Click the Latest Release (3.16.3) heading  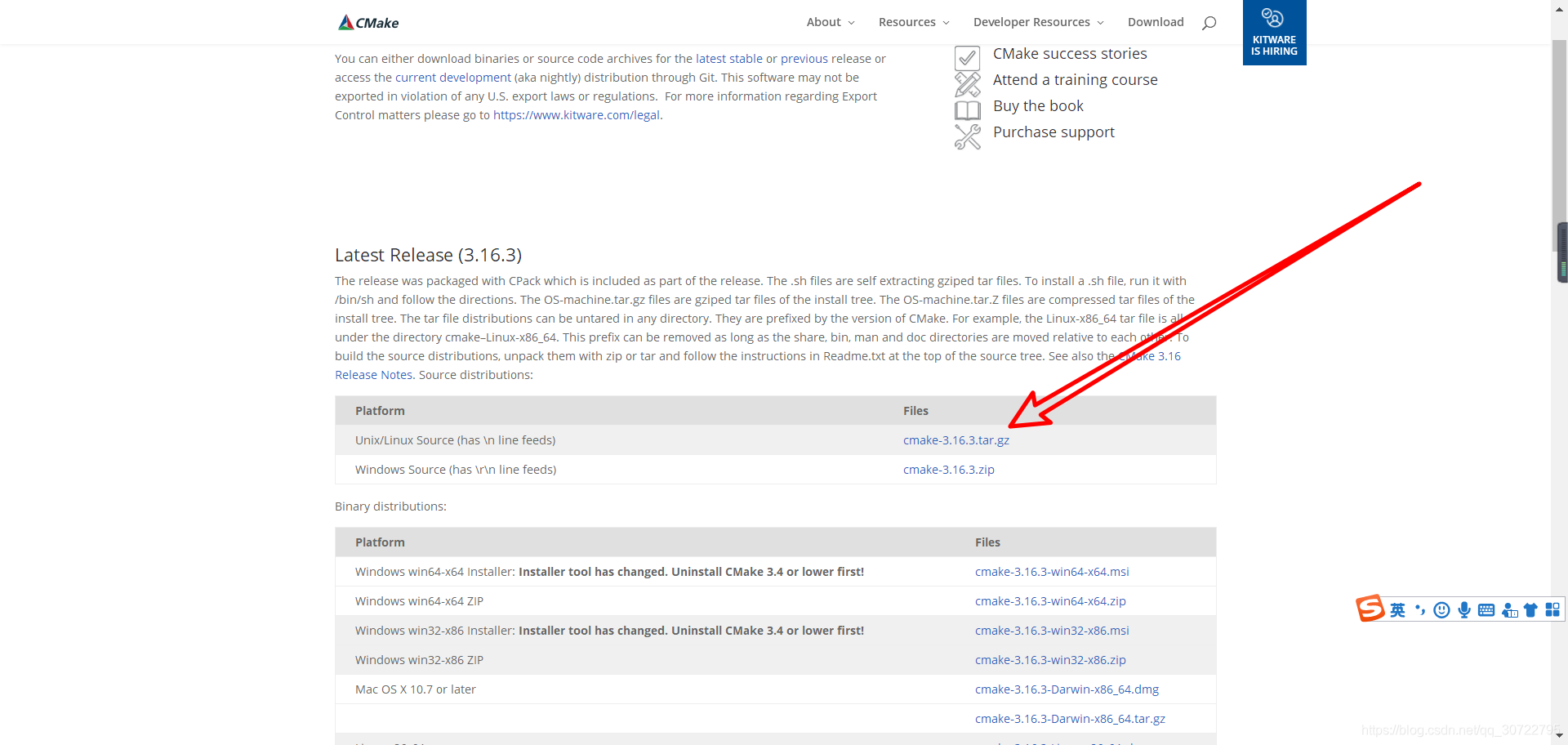coord(428,255)
